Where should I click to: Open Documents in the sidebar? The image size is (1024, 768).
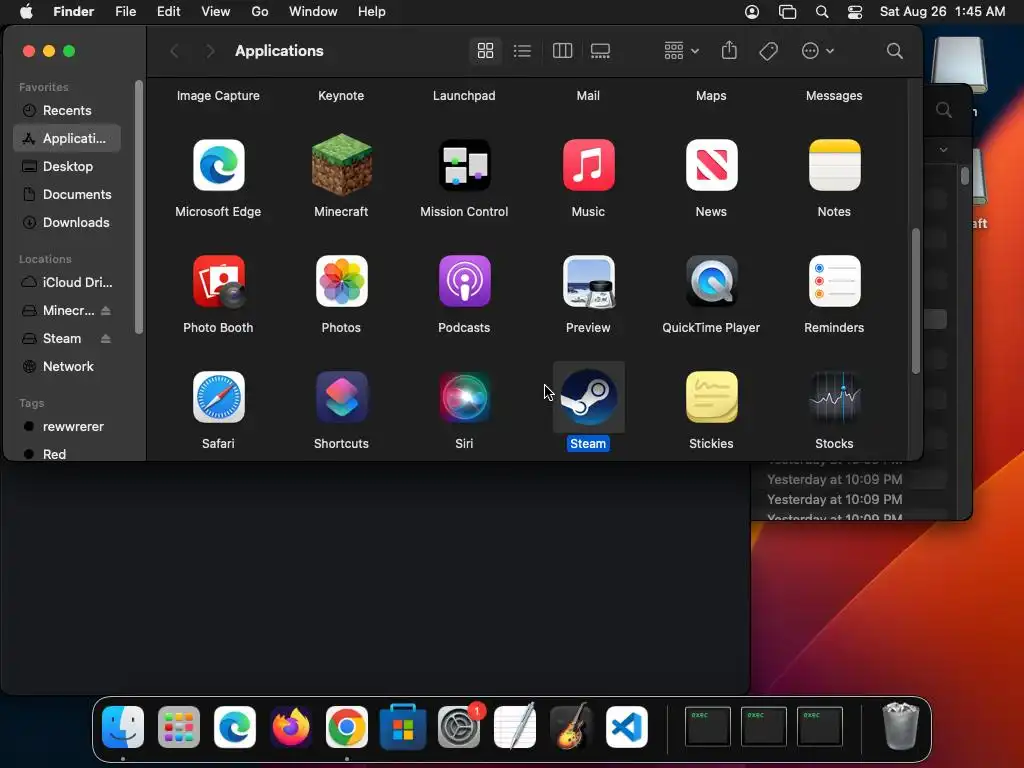coord(67,195)
